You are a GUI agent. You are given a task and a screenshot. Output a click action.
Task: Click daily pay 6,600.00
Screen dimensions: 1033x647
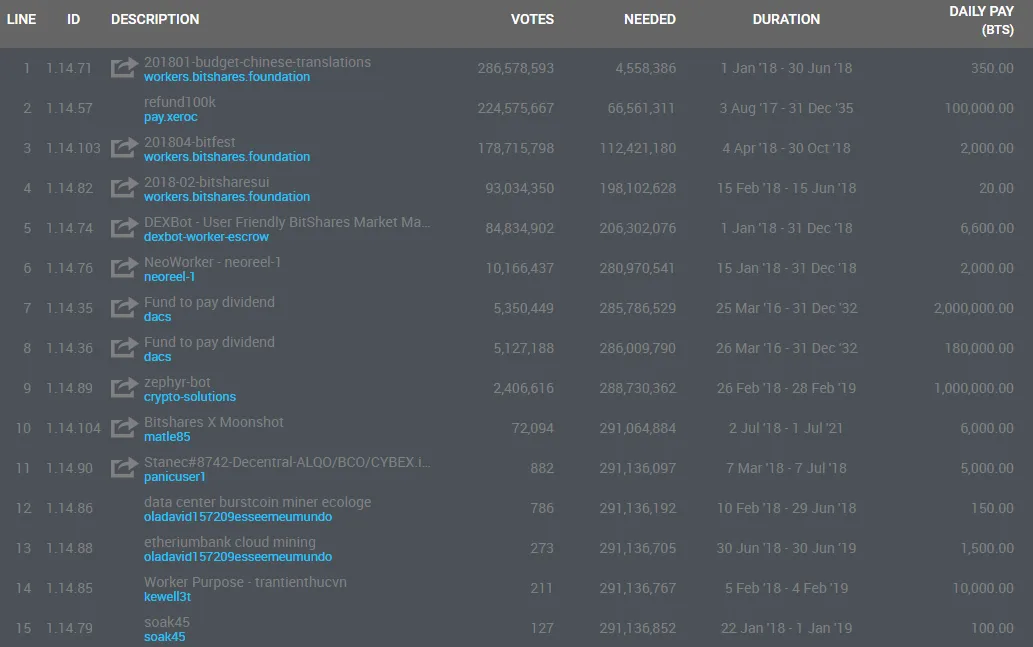[987, 228]
